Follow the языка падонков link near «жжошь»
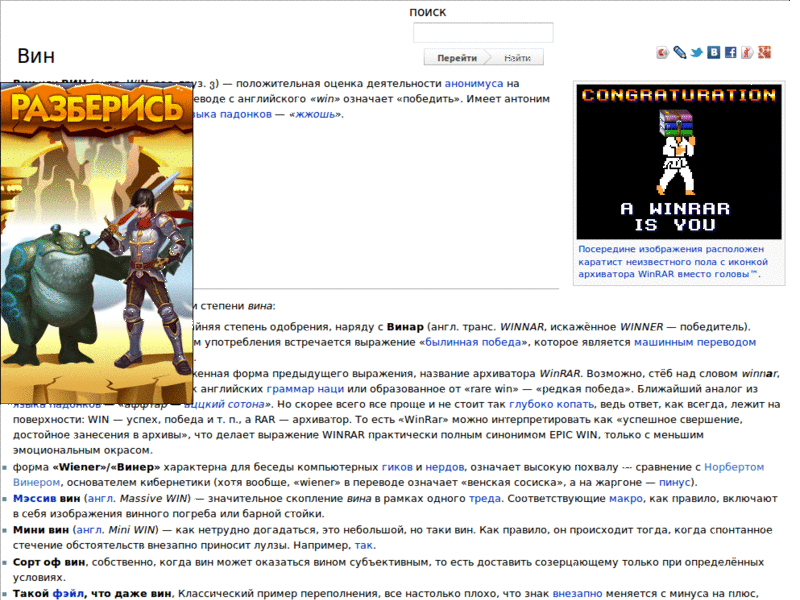This screenshot has height=600, width=800. (x=233, y=114)
